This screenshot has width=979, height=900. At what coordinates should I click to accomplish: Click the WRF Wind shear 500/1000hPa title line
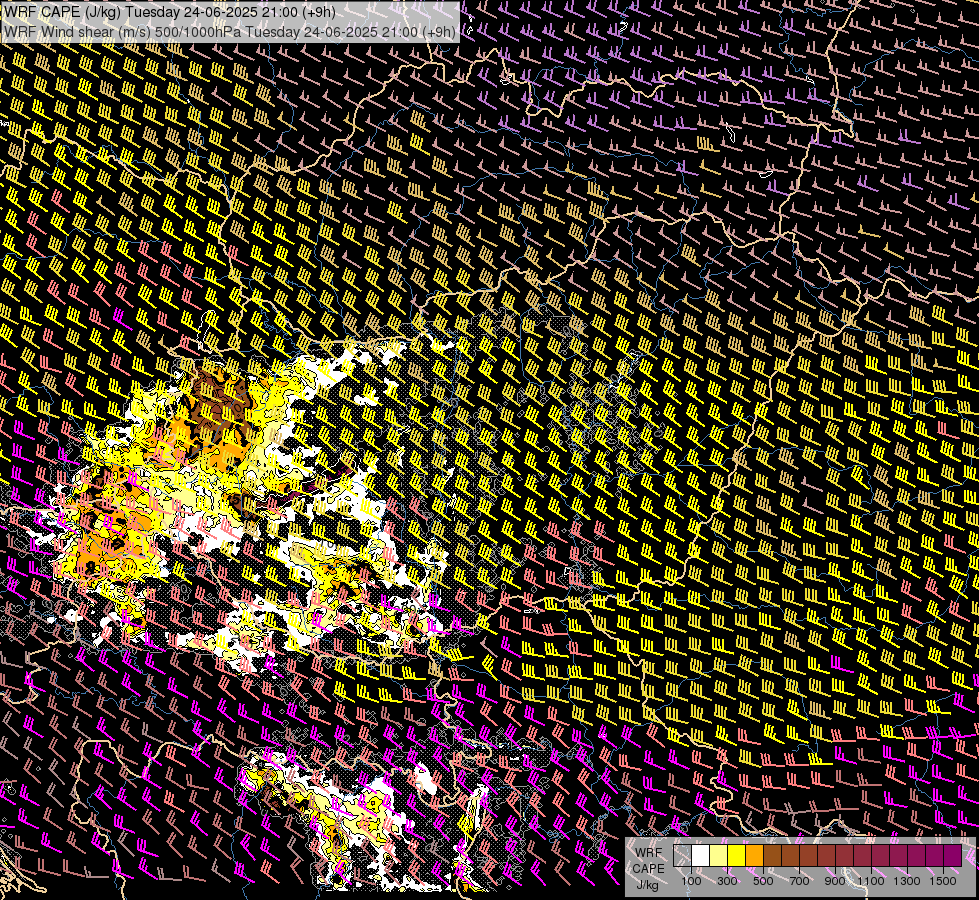tap(230, 31)
